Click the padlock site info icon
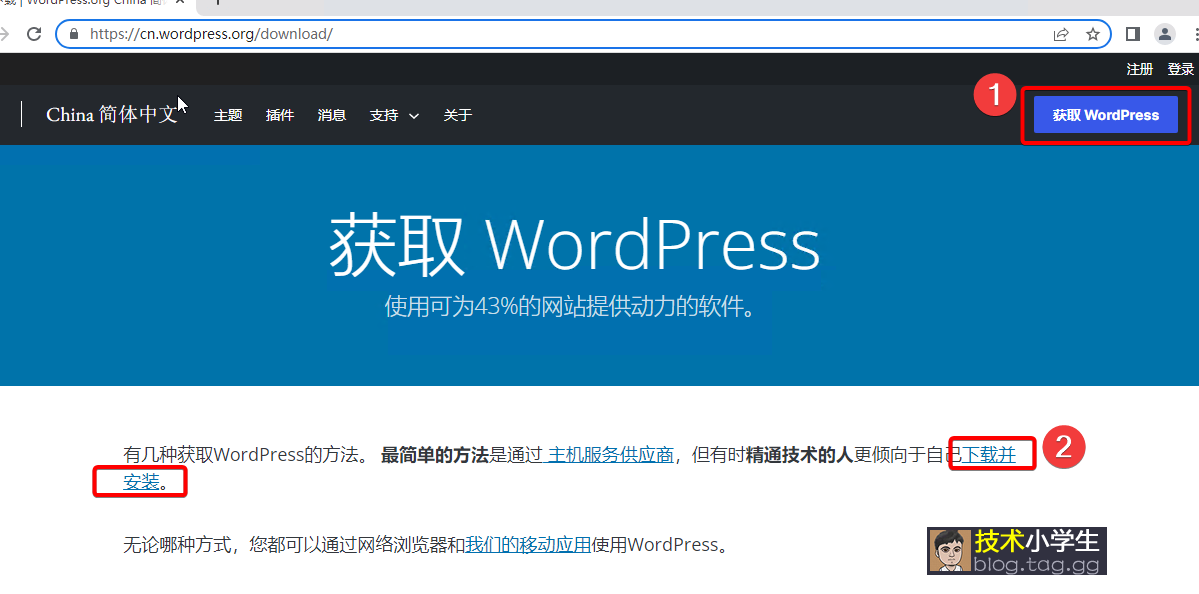Screen dimensions: 1199x594 tap(73, 34)
